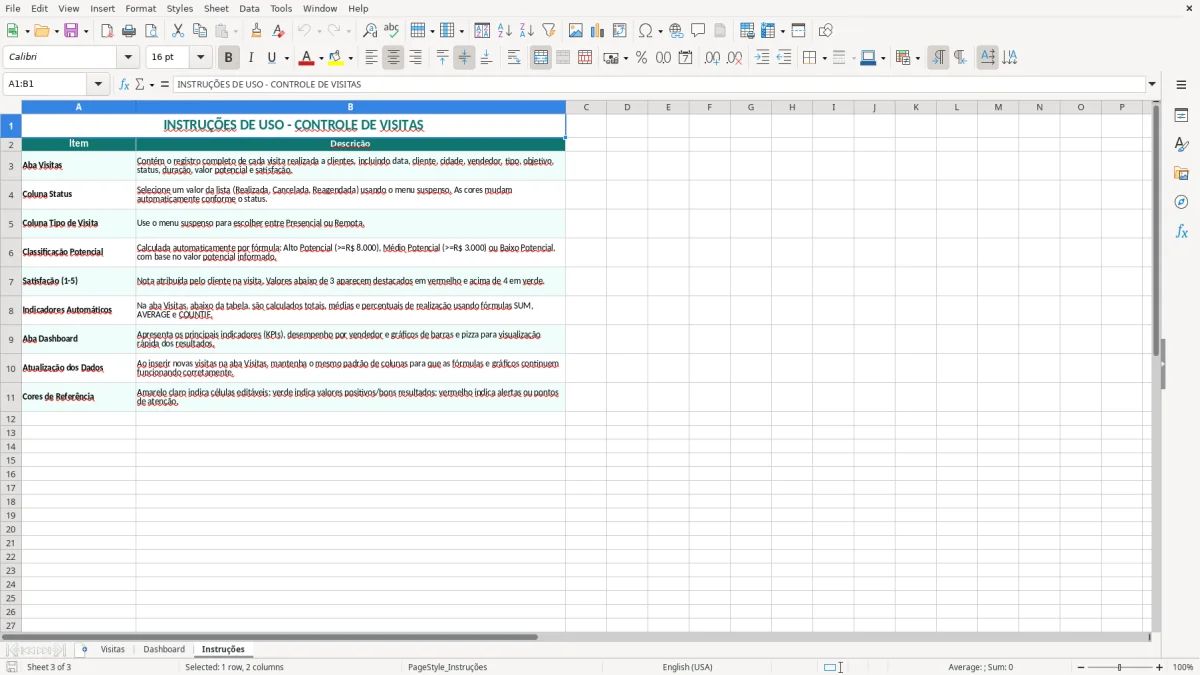Switch to the Visitas sheet tab

coord(113,649)
